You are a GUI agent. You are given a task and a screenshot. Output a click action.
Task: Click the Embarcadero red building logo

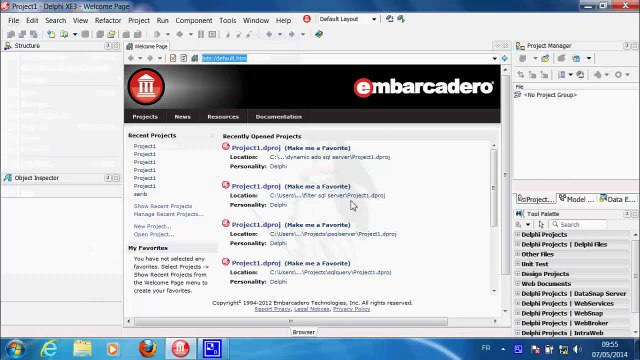[x=146, y=87]
